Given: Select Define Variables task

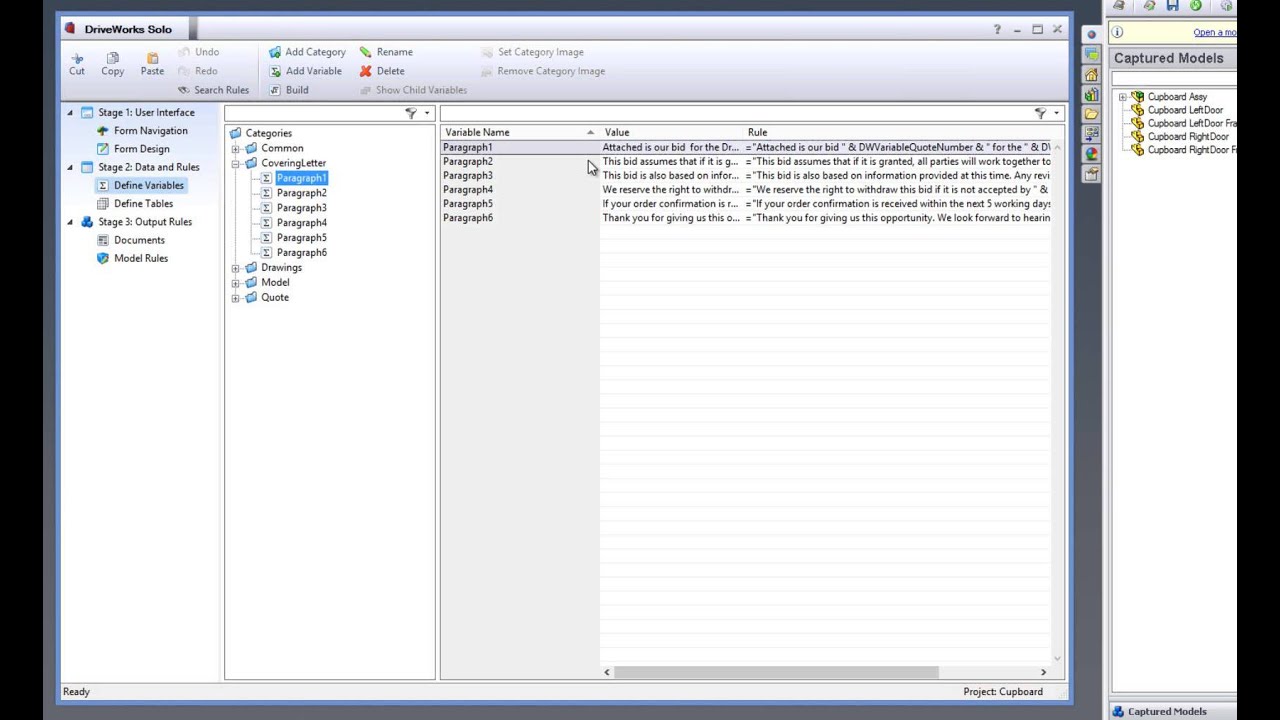Looking at the screenshot, I should coord(140,185).
